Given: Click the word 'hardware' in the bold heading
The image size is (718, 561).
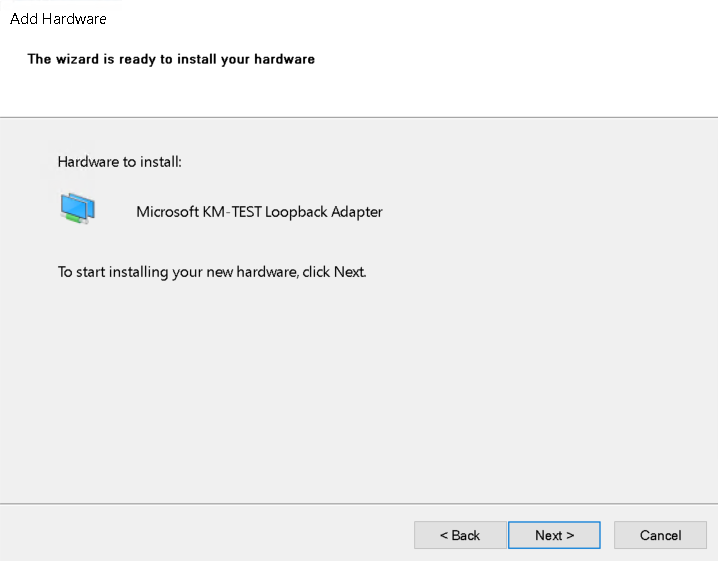Looking at the screenshot, I should 285,59.
